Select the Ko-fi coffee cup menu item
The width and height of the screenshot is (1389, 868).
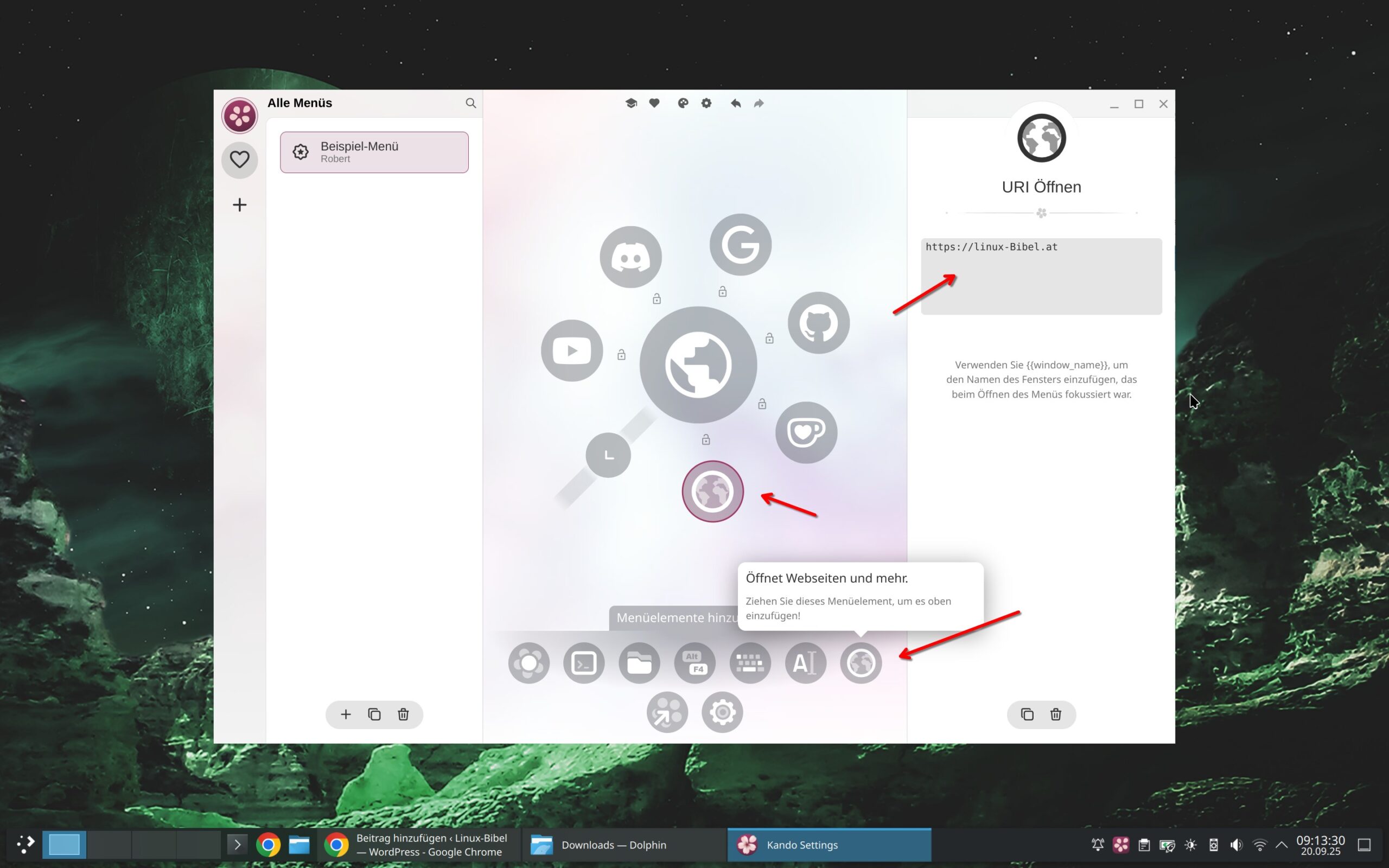806,432
